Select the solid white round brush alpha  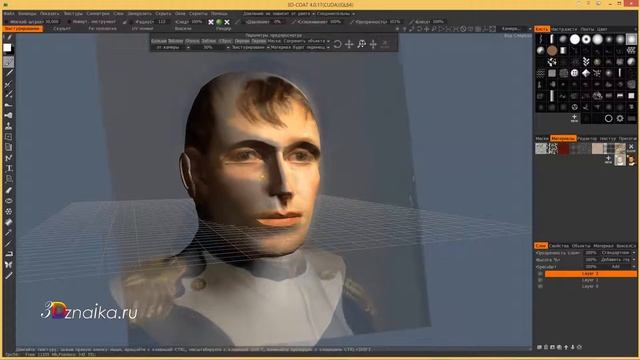(x=575, y=39)
